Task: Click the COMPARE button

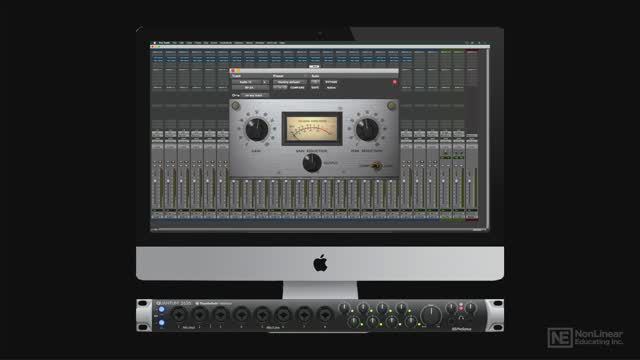Action: 297,87
